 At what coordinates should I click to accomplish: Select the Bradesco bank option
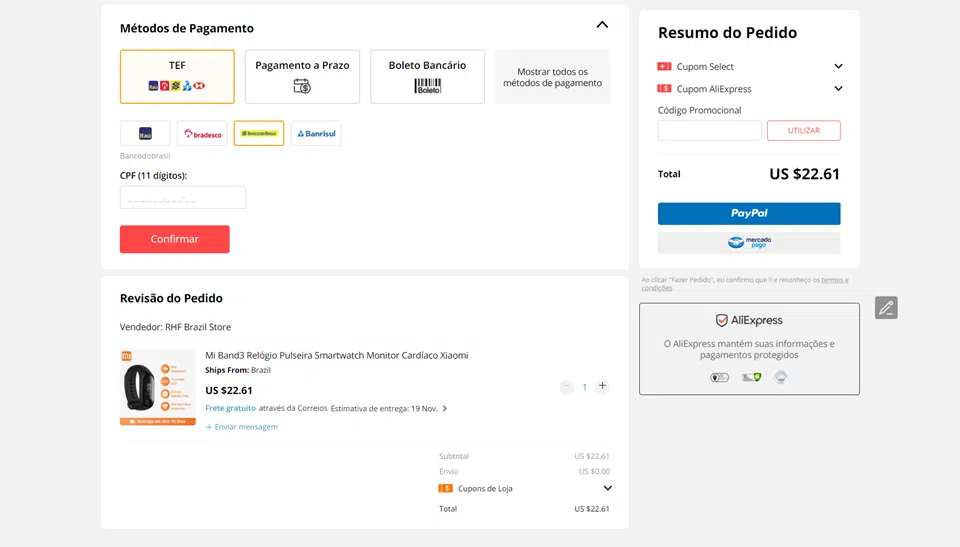202,134
